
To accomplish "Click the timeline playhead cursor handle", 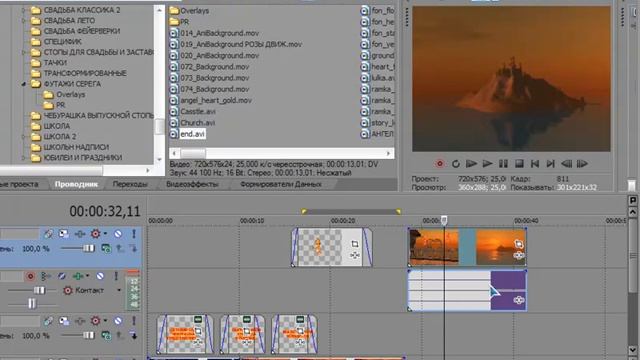I will click(444, 220).
